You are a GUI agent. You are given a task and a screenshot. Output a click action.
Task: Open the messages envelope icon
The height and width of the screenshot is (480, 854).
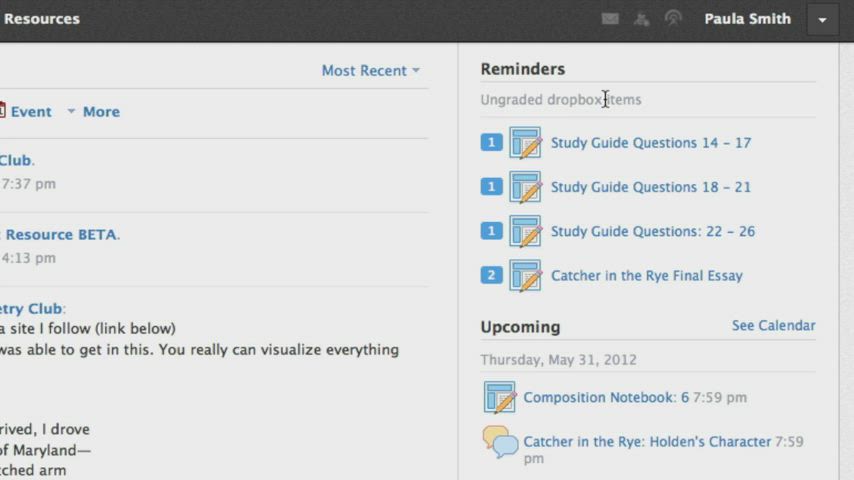[x=610, y=19]
